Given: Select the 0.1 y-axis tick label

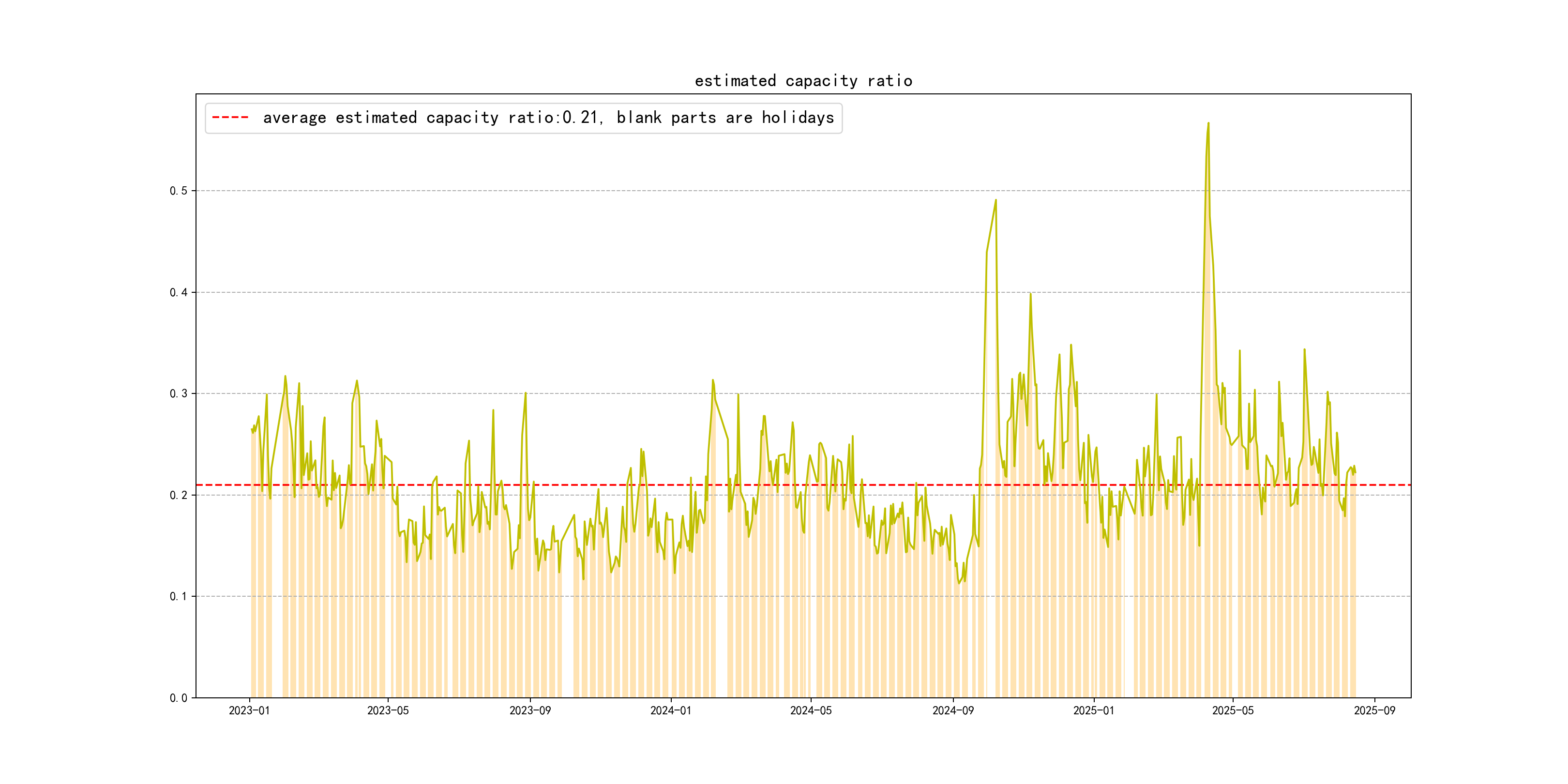Looking at the screenshot, I should pos(179,596).
